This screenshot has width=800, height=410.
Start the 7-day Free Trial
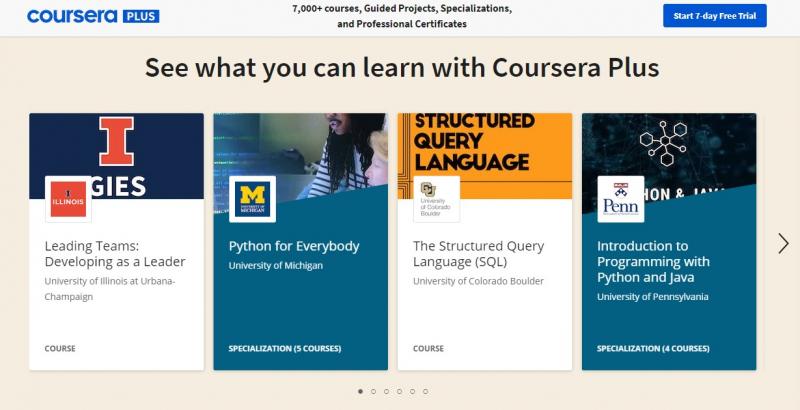pyautogui.click(x=714, y=16)
